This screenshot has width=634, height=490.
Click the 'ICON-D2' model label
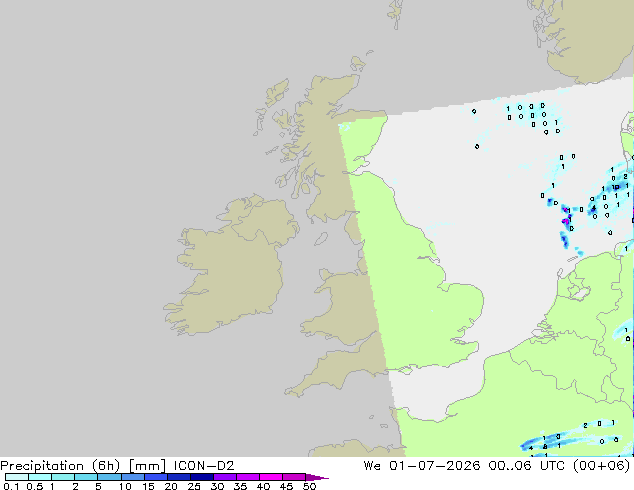204,466
